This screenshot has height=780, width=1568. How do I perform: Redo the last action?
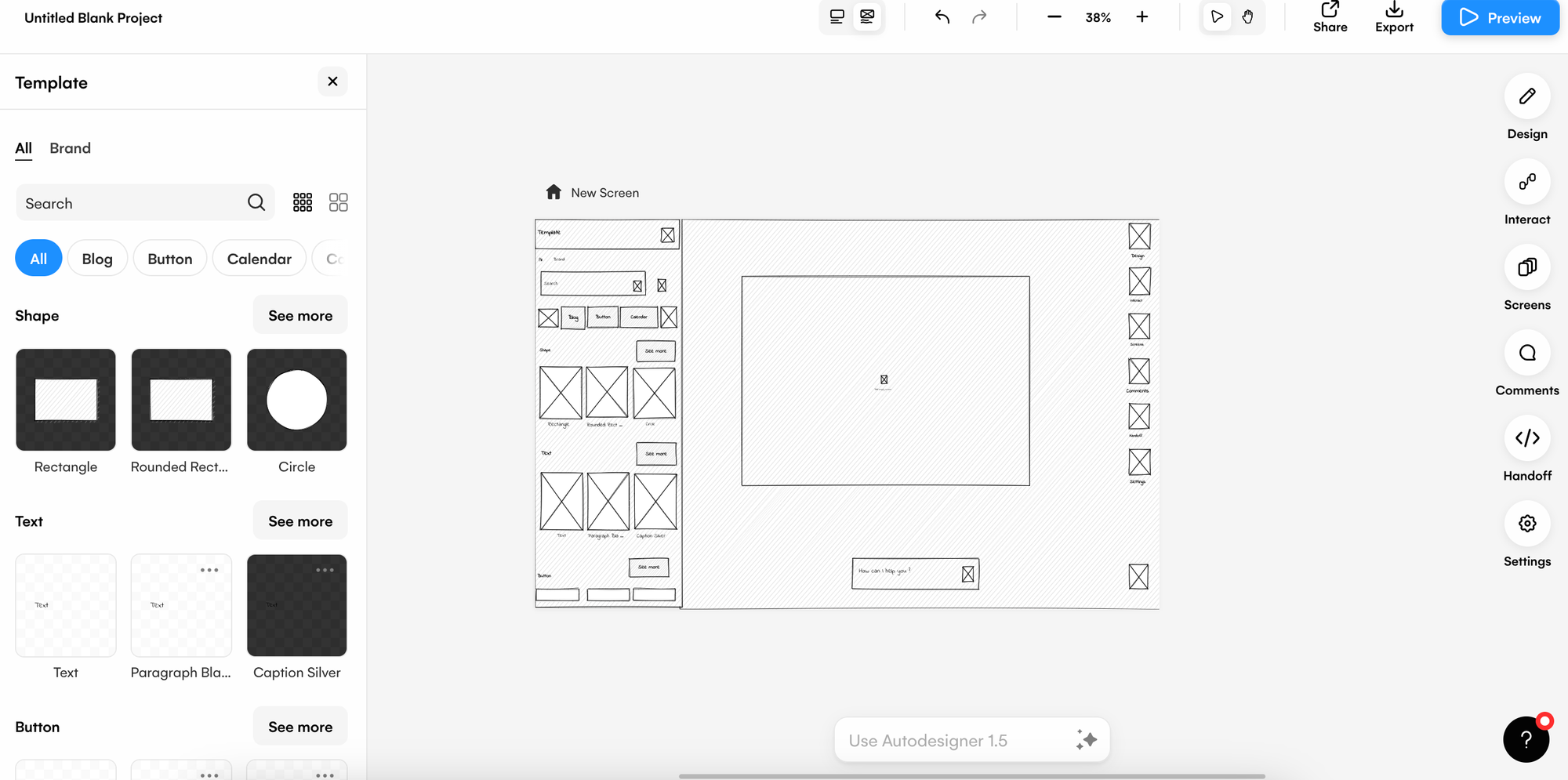pos(979,17)
